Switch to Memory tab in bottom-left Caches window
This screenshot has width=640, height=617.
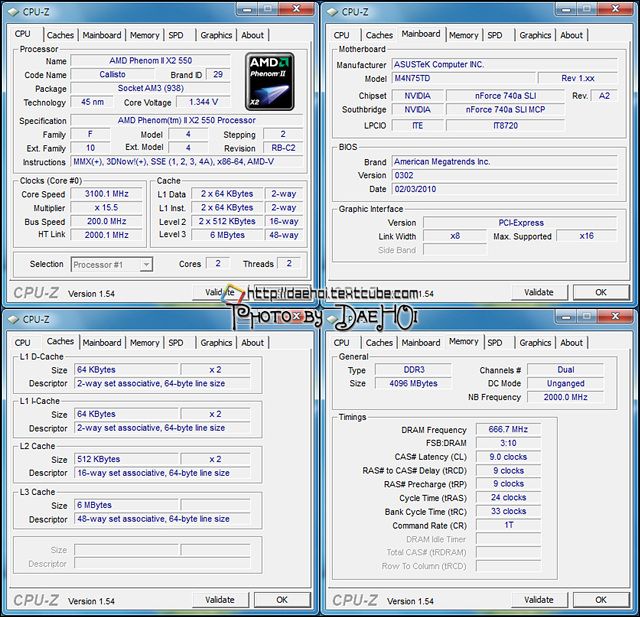[144, 343]
